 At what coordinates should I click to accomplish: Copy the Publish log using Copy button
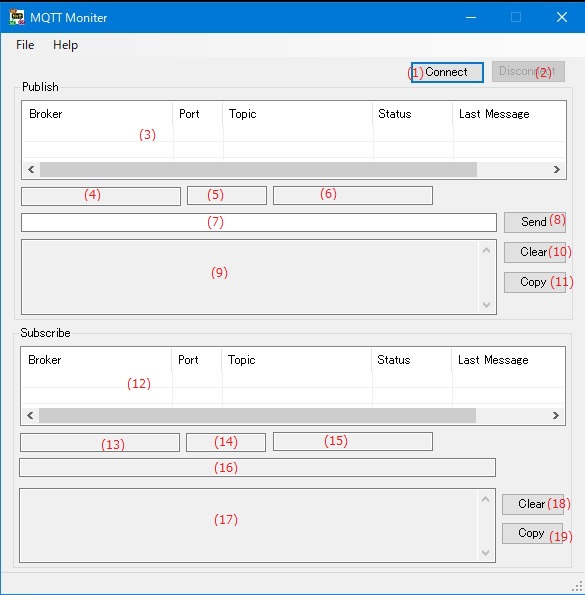[535, 282]
